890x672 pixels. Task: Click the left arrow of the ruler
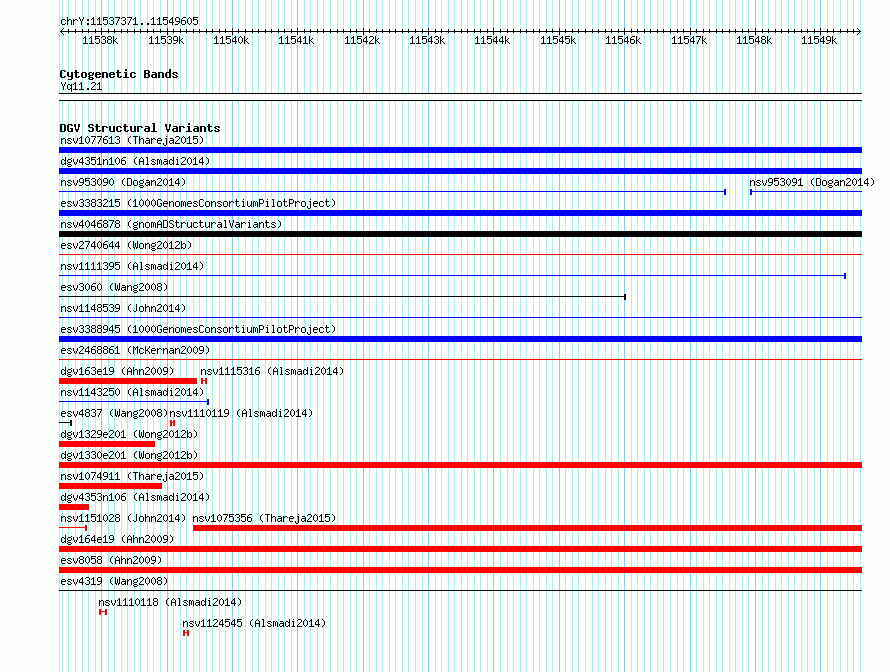pyautogui.click(x=62, y=31)
